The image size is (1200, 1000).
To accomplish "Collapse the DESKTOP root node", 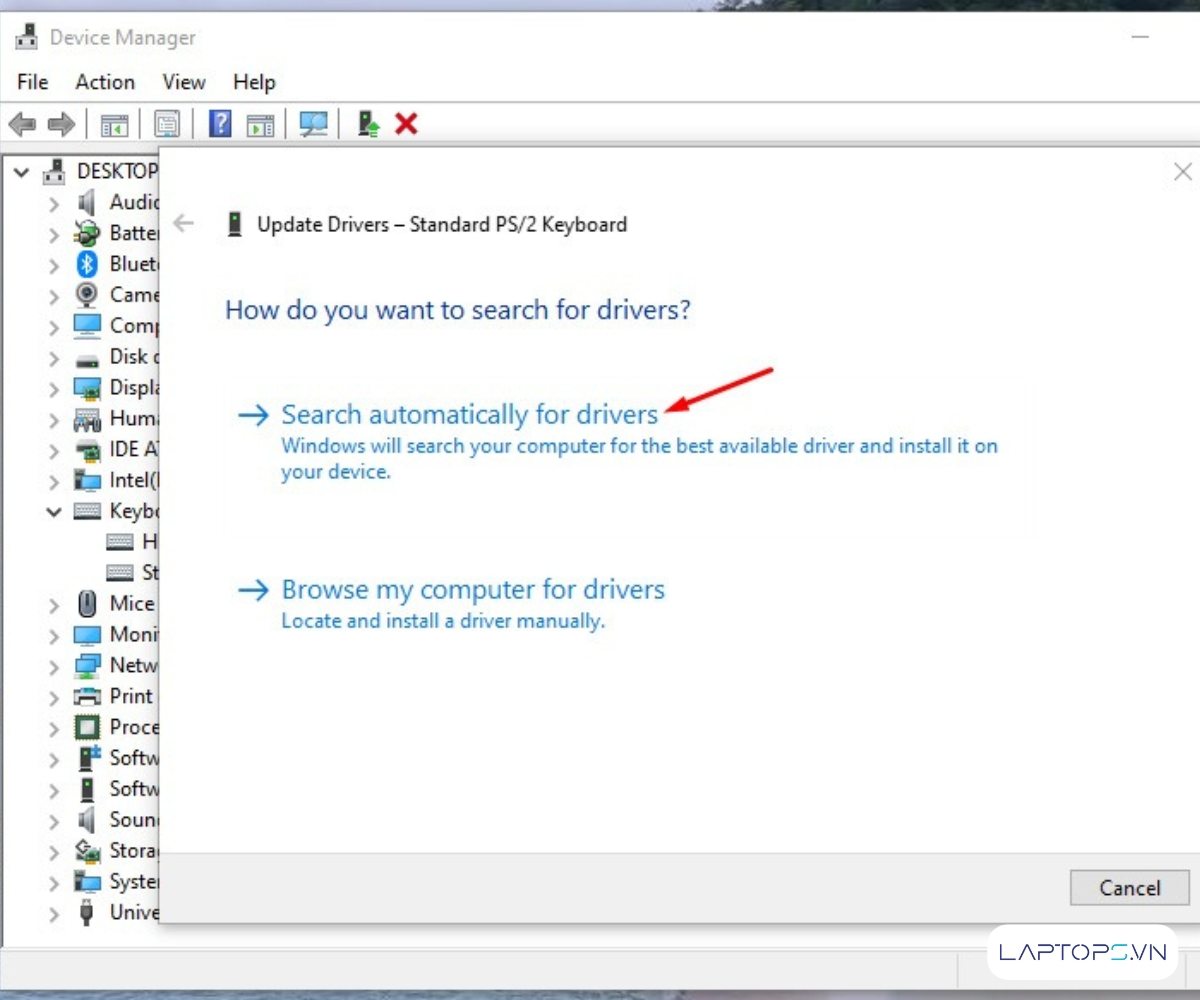I will click(x=22, y=172).
